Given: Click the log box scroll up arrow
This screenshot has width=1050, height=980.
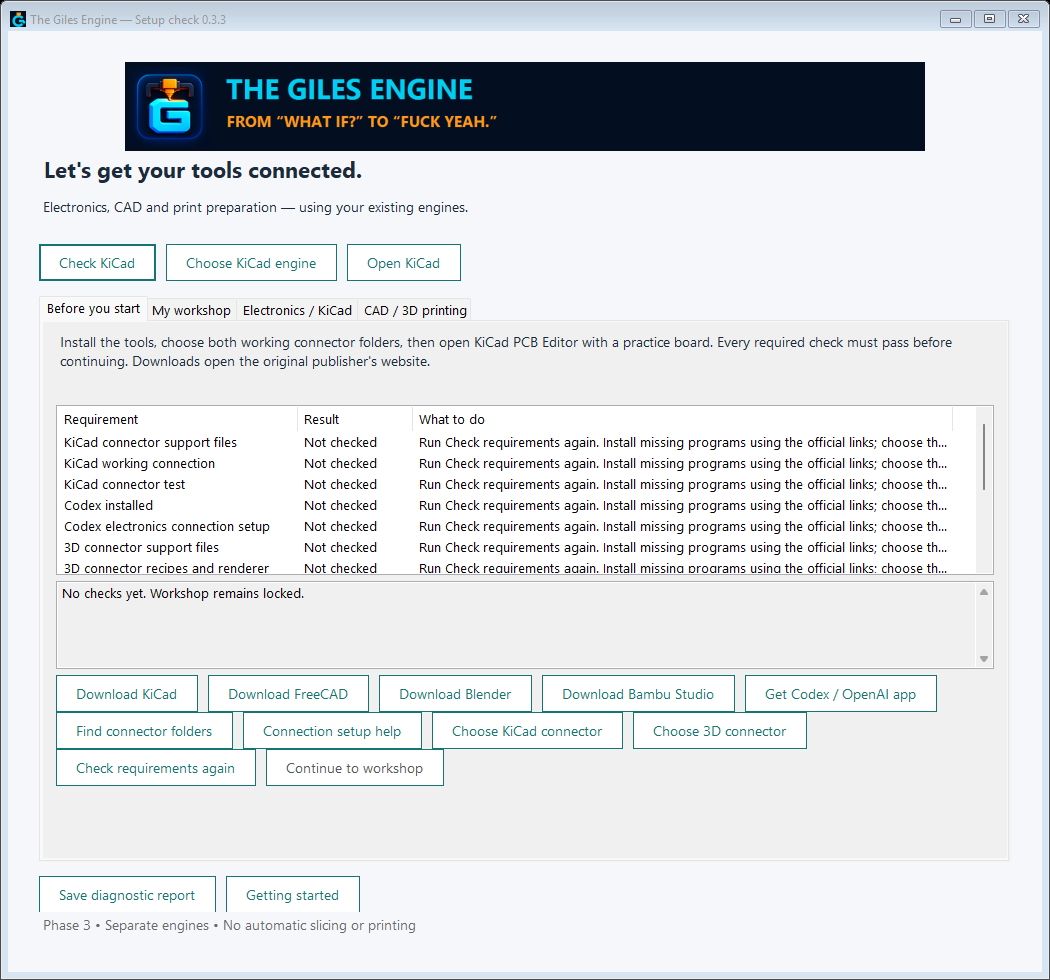Looking at the screenshot, I should 984,592.
